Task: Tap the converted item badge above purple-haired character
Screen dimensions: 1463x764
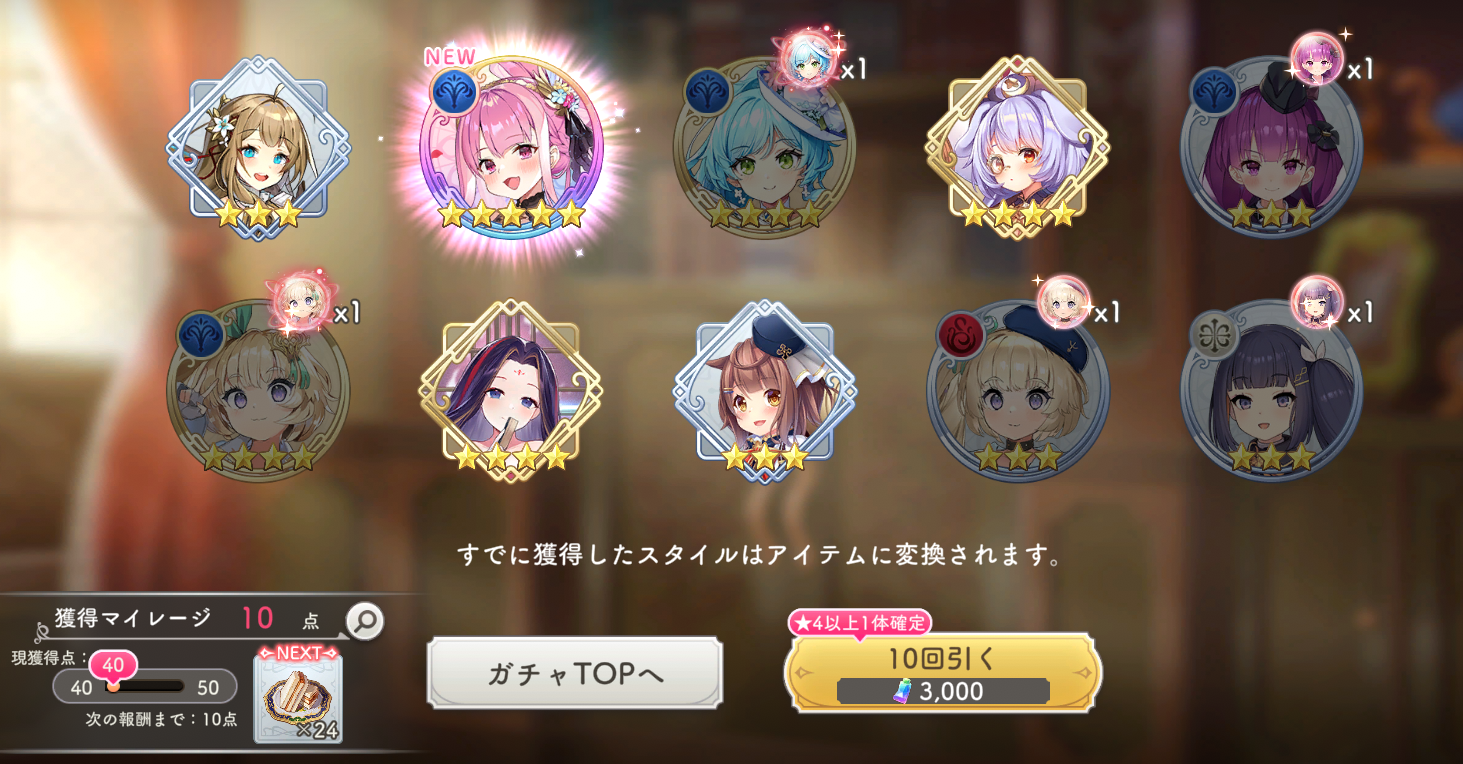Action: coord(1316,58)
